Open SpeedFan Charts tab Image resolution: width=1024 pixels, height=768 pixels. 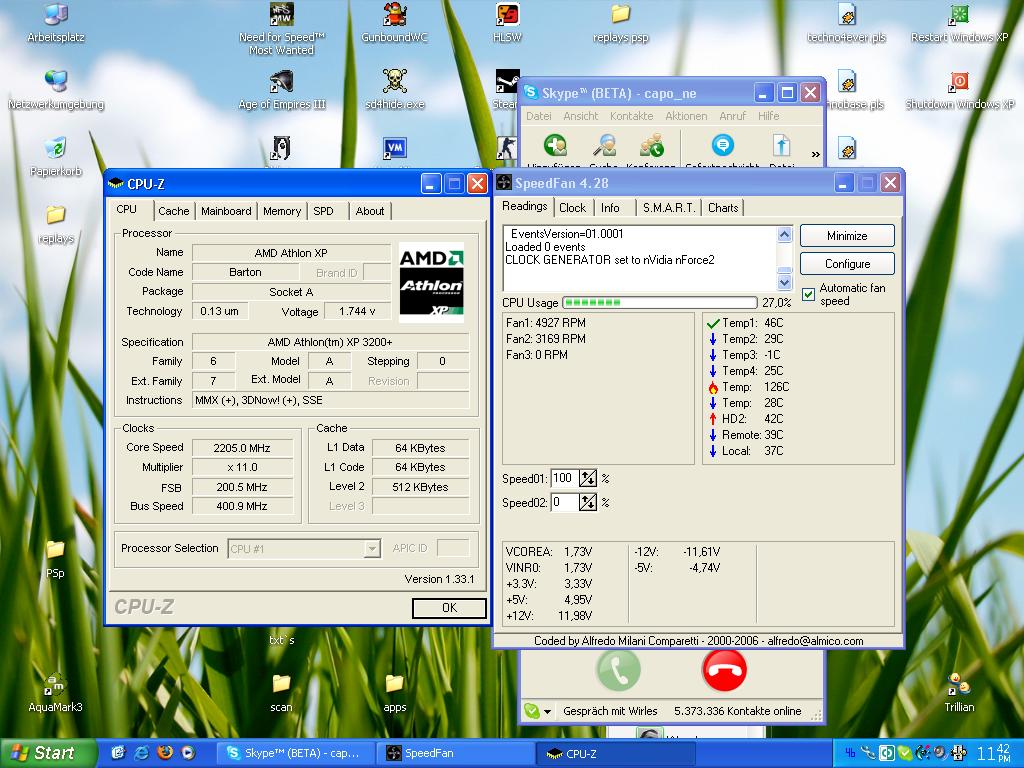(x=723, y=208)
